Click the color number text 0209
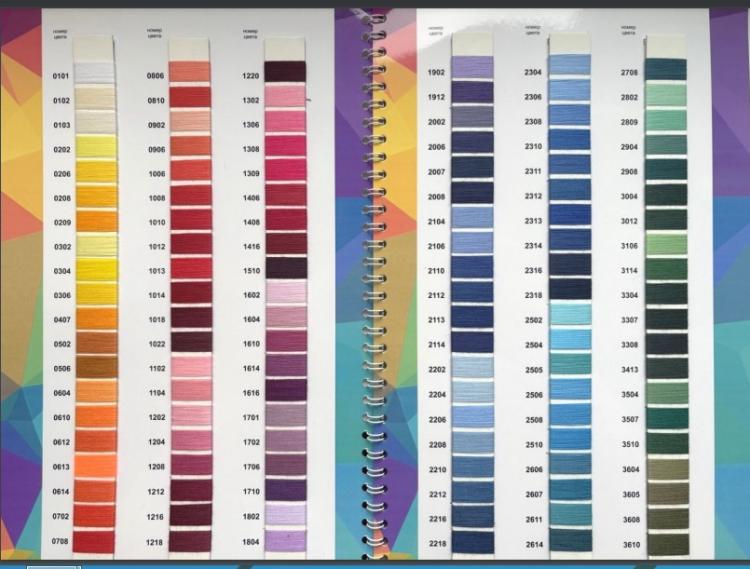This screenshot has height=569, width=750. pyautogui.click(x=62, y=222)
